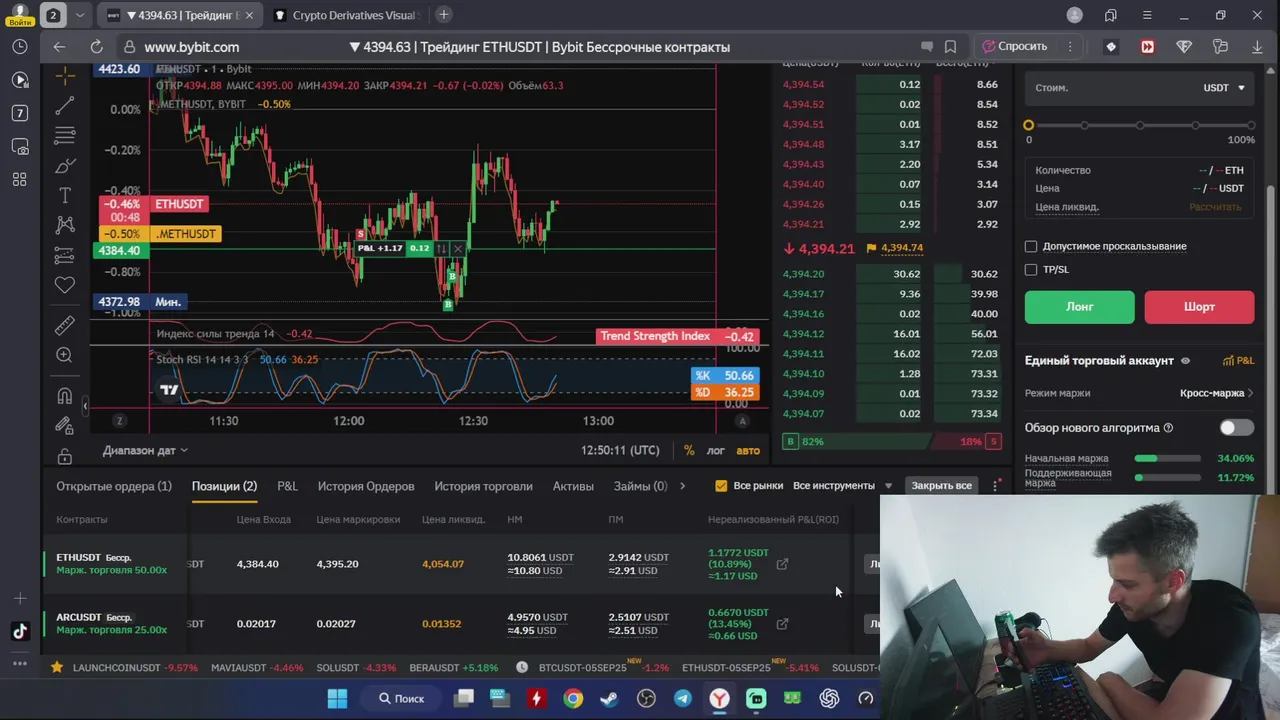The height and width of the screenshot is (720, 1280).
Task: Open external share icon for ETHUSDT position
Action: tap(782, 564)
